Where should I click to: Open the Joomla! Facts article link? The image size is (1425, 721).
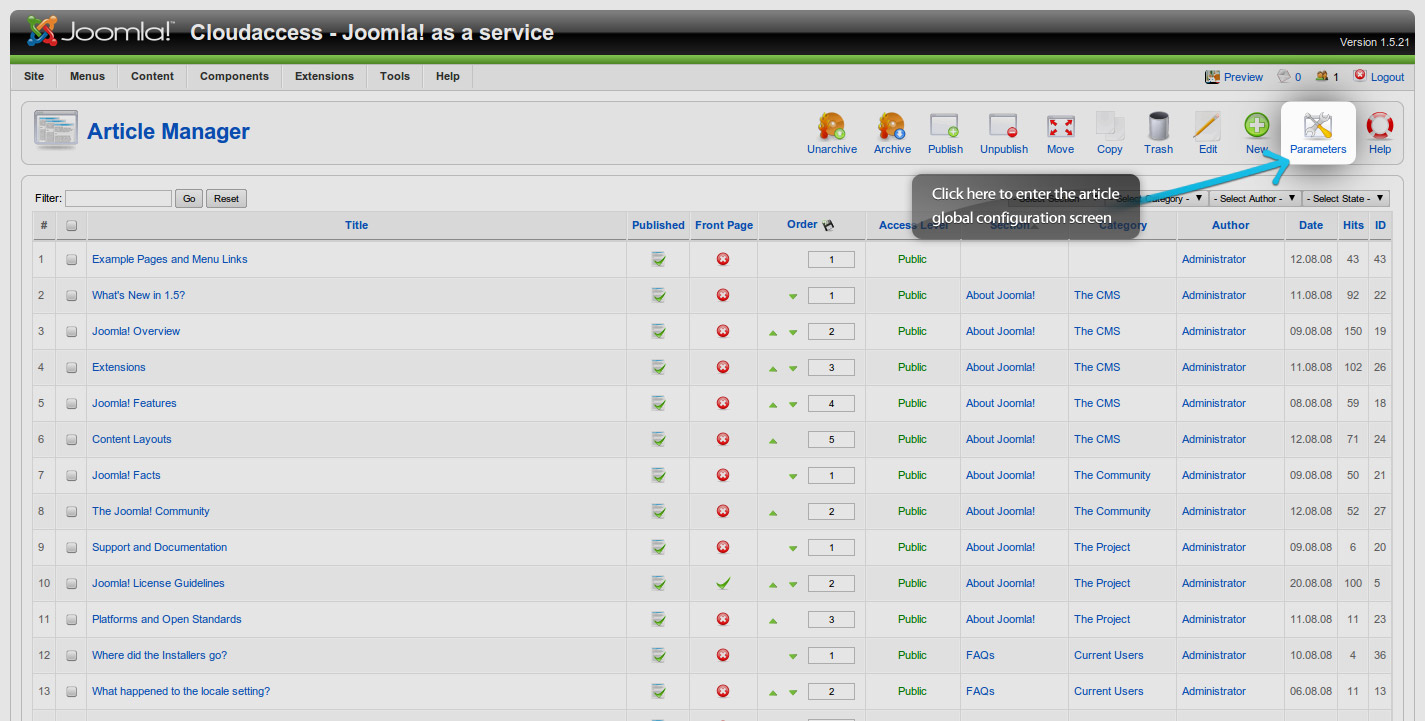[x=126, y=475]
